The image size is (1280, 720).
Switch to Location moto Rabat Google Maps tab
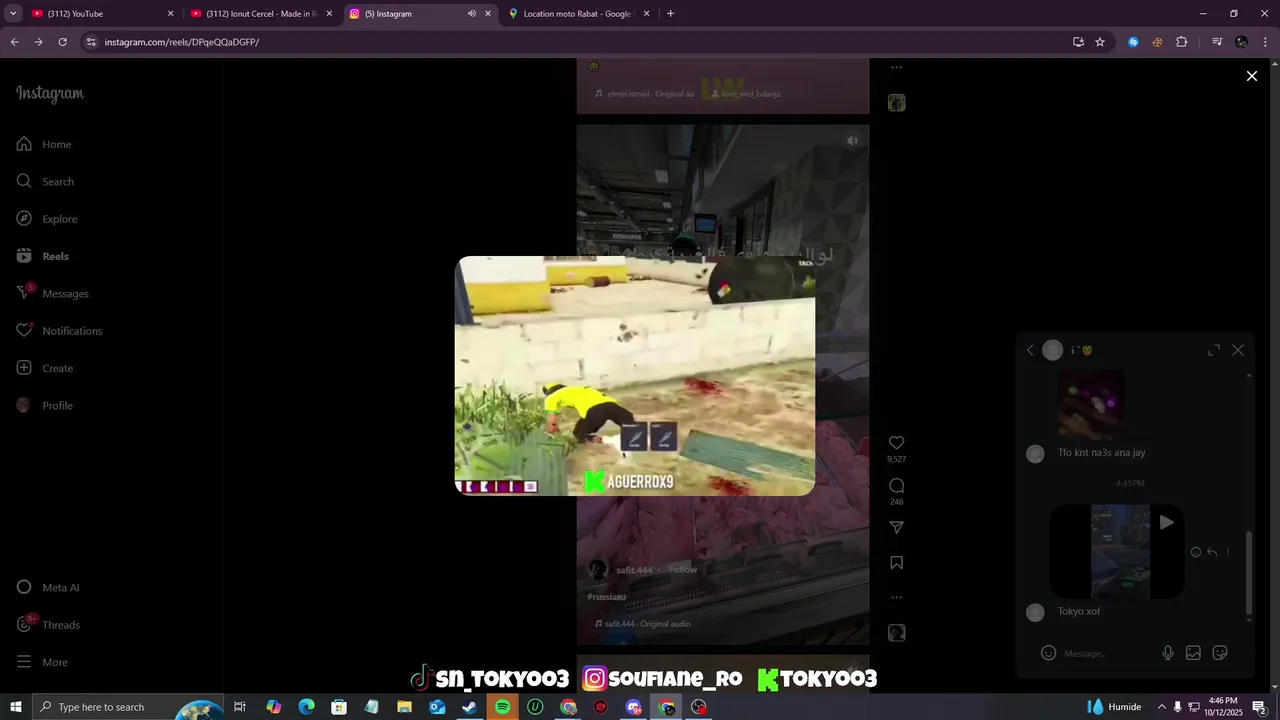tap(580, 14)
